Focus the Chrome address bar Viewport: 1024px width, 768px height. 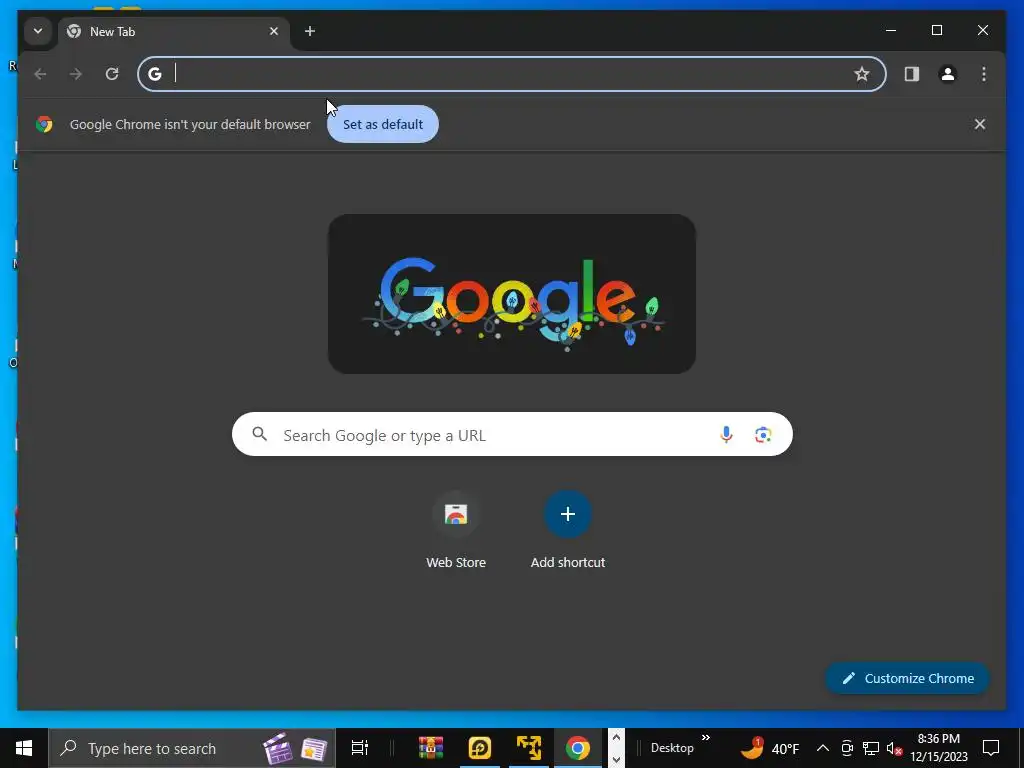tap(511, 74)
